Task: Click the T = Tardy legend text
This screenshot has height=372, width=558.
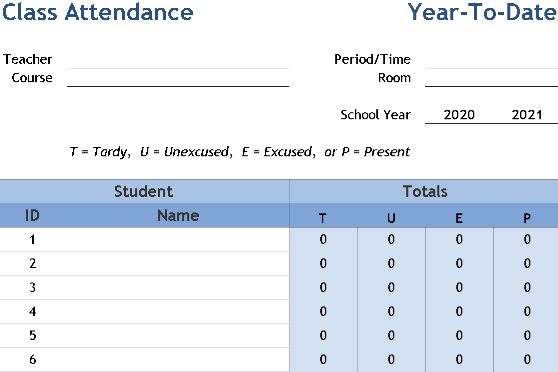Action: (100, 152)
